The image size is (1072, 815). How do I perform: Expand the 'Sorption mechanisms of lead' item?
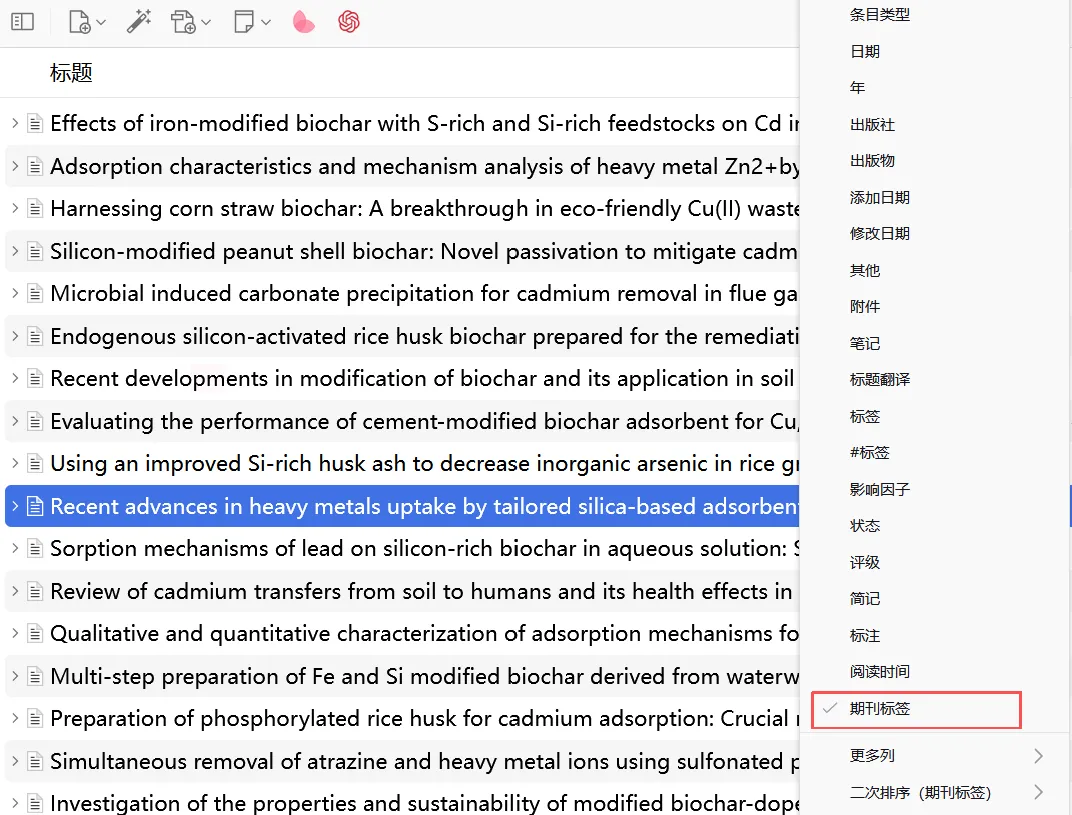click(x=14, y=549)
